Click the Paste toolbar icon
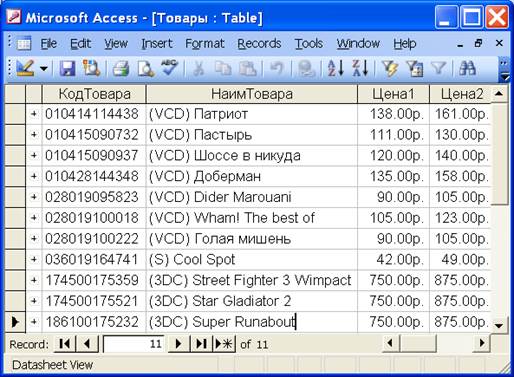This screenshot has height=377, width=514. 248,69
